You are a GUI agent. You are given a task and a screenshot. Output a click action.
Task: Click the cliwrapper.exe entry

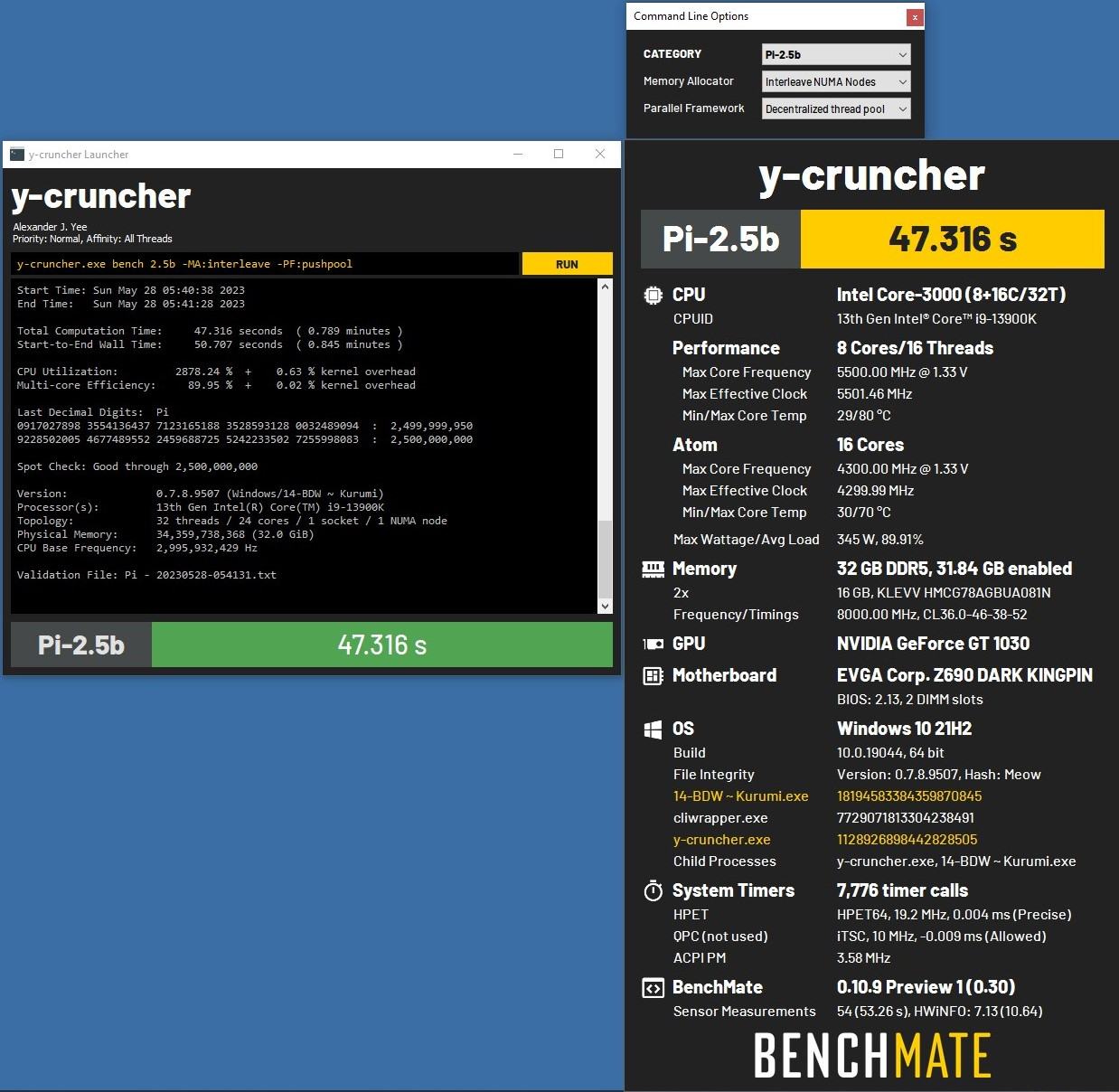coord(720,818)
